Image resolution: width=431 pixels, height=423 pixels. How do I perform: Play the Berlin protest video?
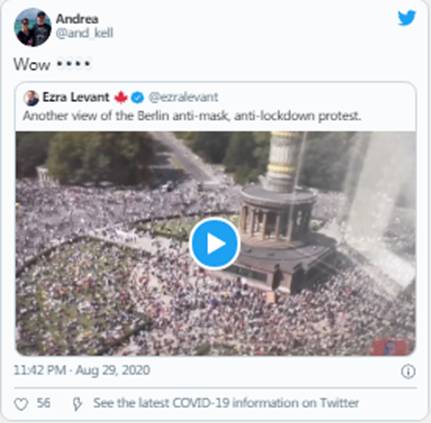click(x=214, y=244)
